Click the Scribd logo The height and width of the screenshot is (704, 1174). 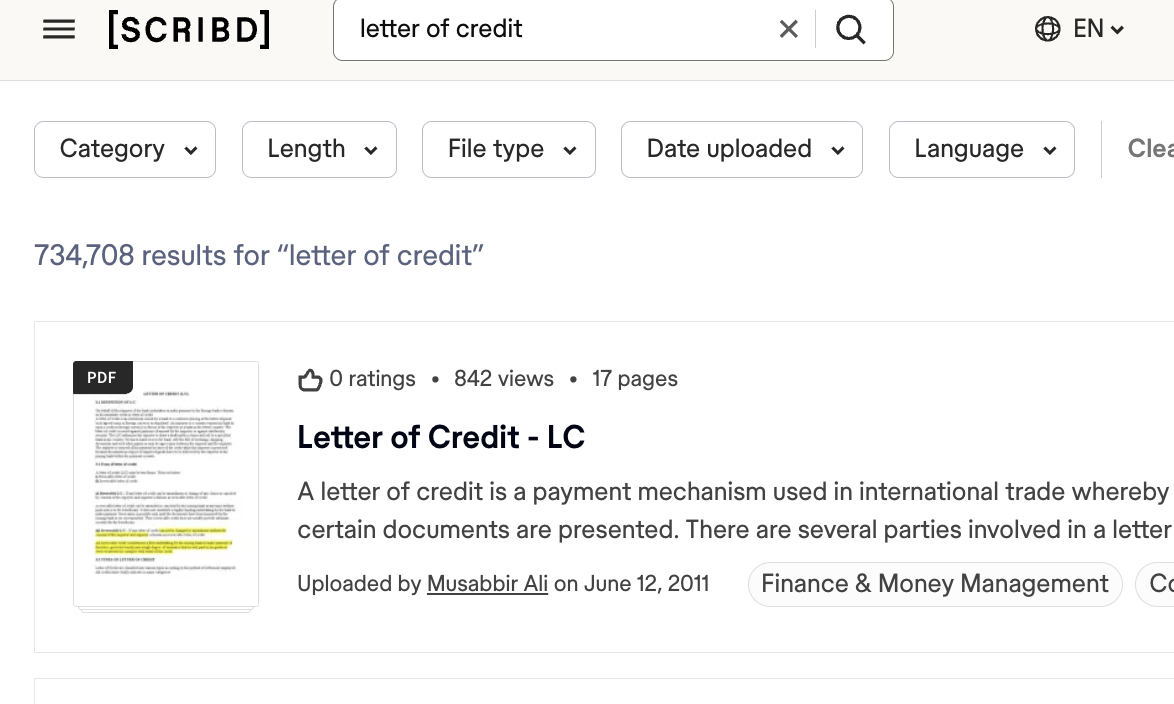click(188, 29)
